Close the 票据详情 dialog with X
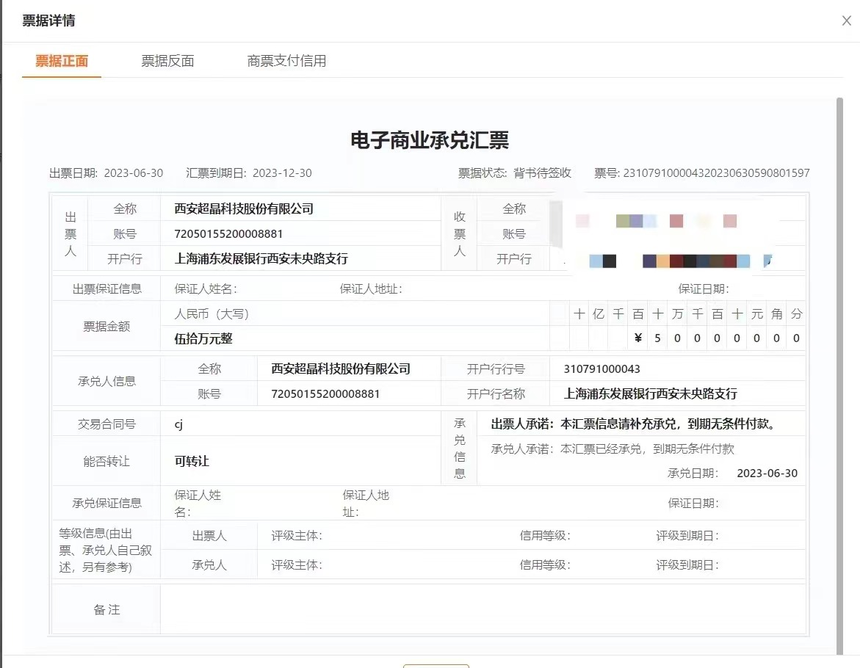The height and width of the screenshot is (668, 860). [846, 20]
